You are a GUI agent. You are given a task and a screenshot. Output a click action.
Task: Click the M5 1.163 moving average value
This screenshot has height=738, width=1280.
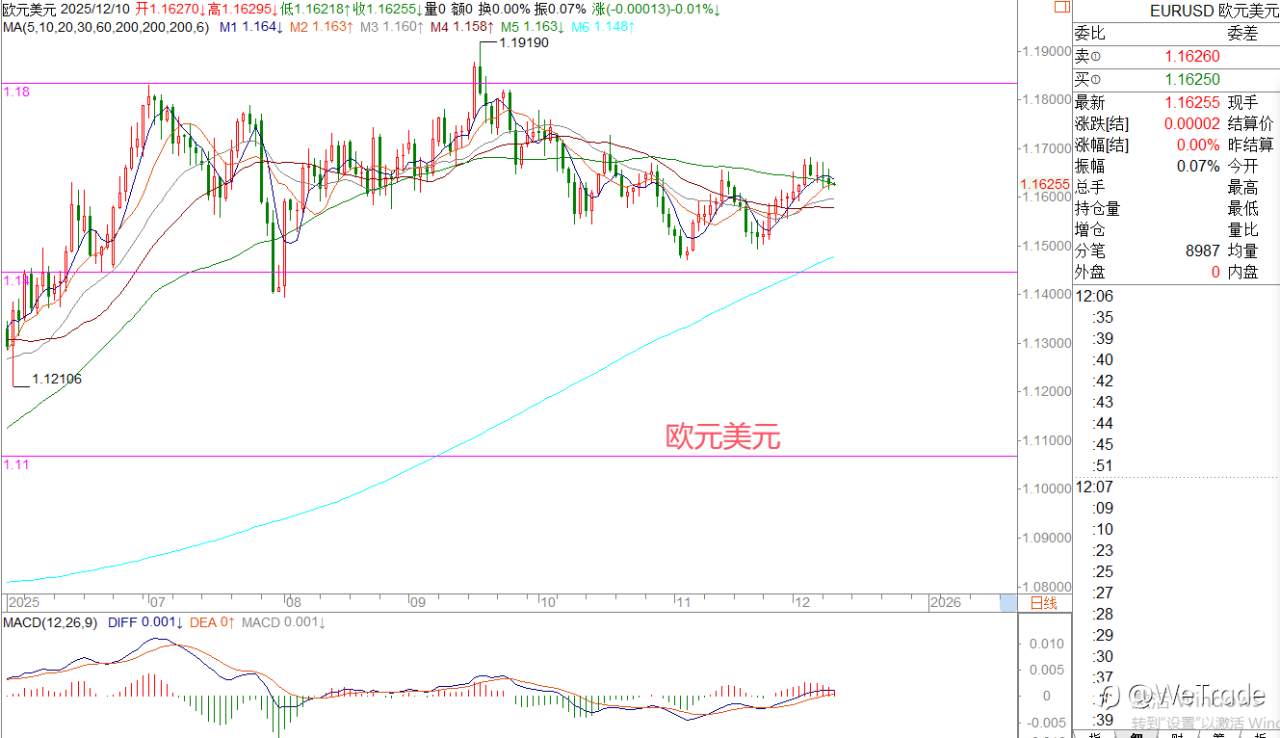click(x=532, y=27)
